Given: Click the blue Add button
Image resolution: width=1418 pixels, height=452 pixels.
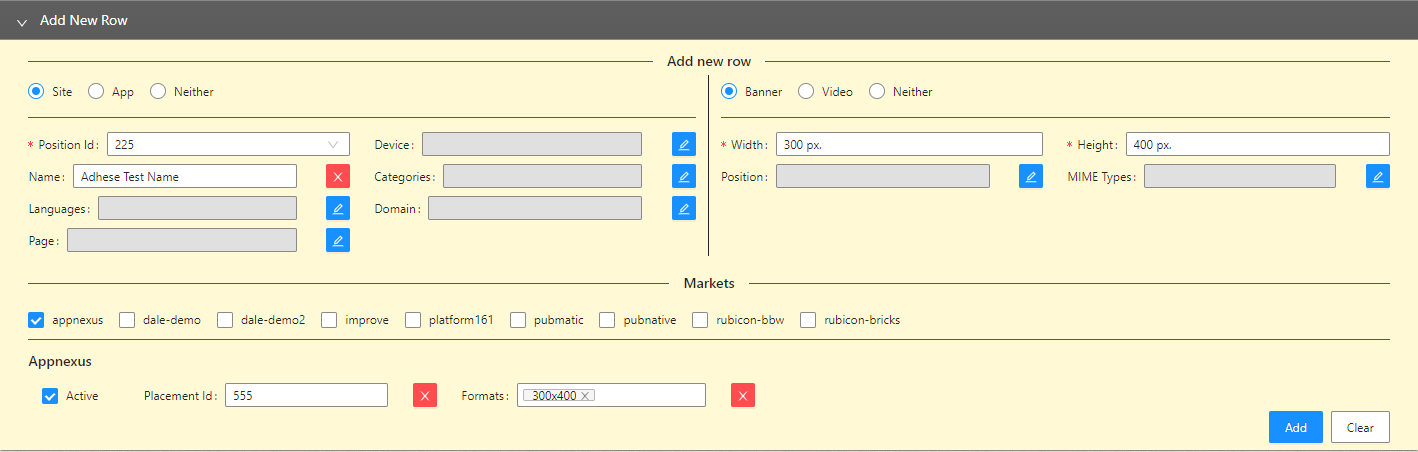Looking at the screenshot, I should pos(1295,427).
